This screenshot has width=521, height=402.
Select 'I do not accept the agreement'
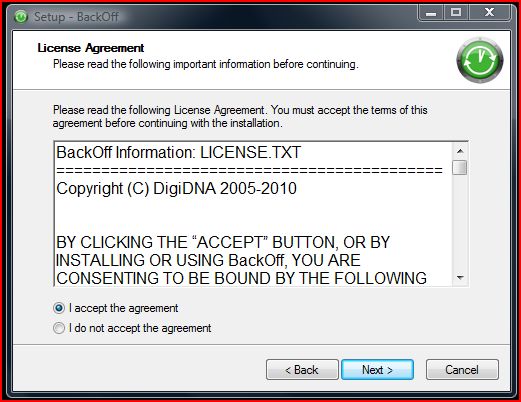tap(59, 328)
